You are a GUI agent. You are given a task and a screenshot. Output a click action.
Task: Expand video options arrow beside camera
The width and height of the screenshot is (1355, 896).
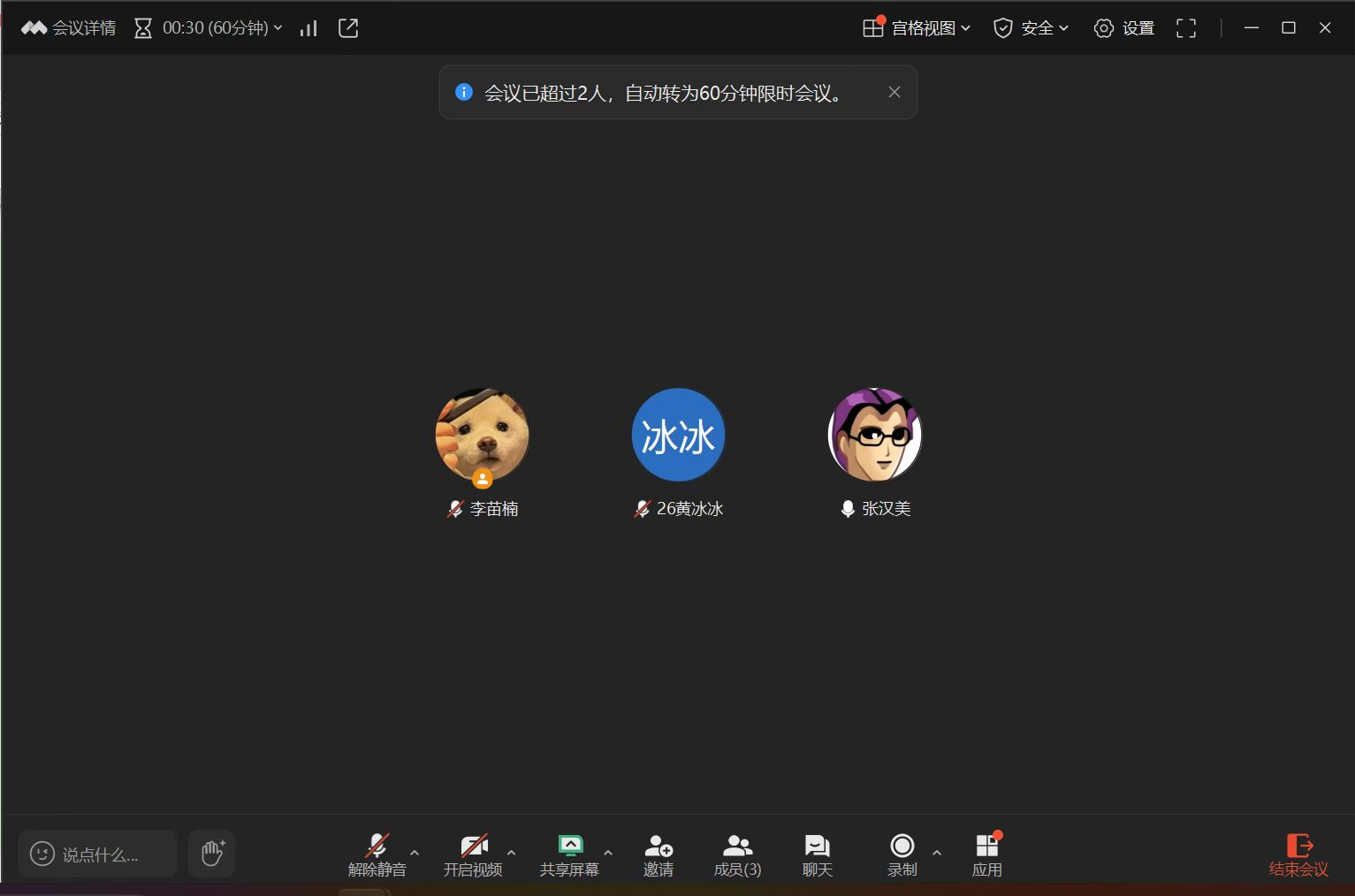point(511,853)
